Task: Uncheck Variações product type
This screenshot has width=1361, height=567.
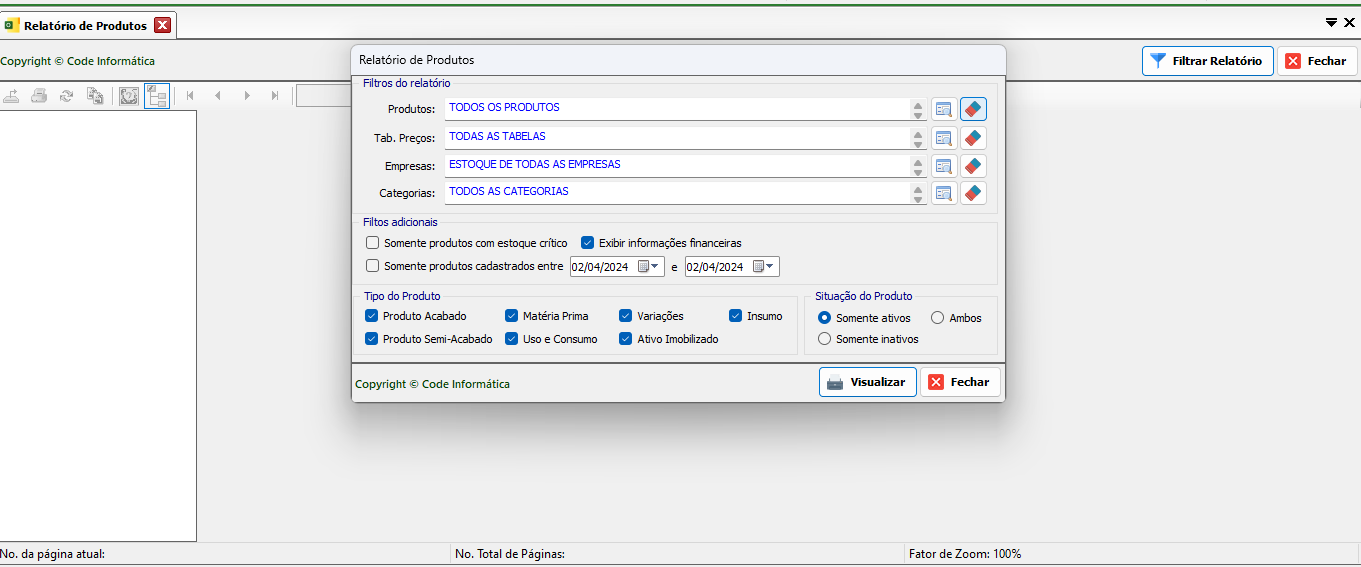Action: pyautogui.click(x=626, y=316)
